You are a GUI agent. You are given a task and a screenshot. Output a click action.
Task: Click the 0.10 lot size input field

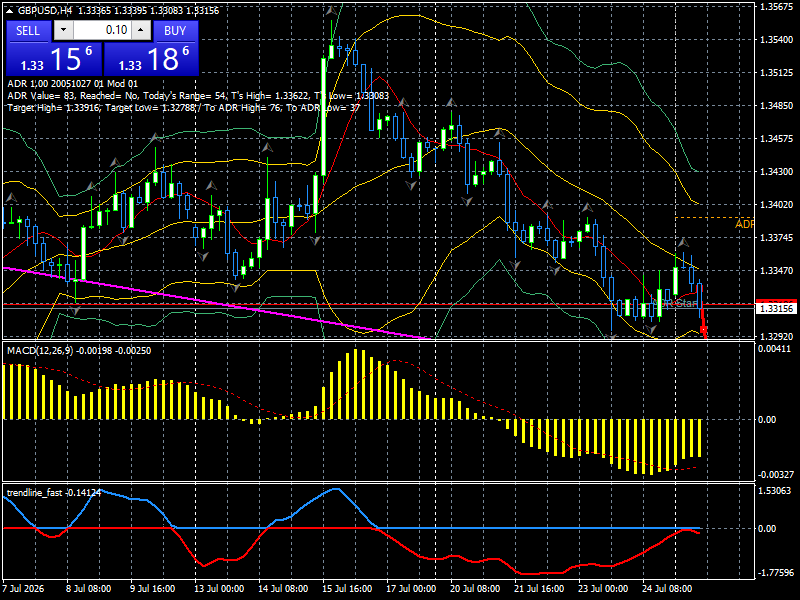click(x=103, y=30)
